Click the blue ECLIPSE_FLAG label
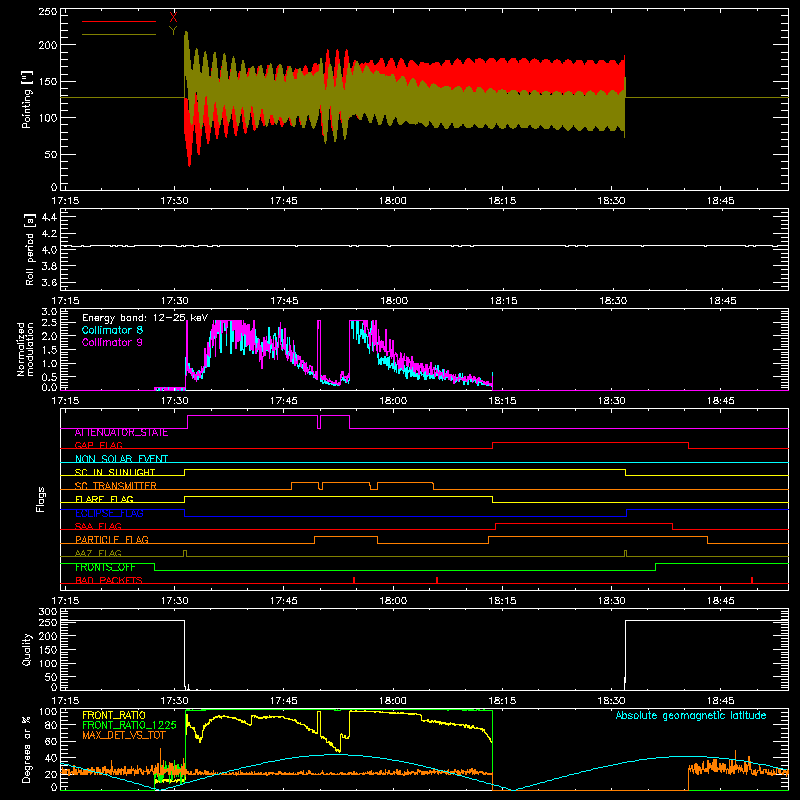Viewport: 800px width, 800px height. point(109,513)
